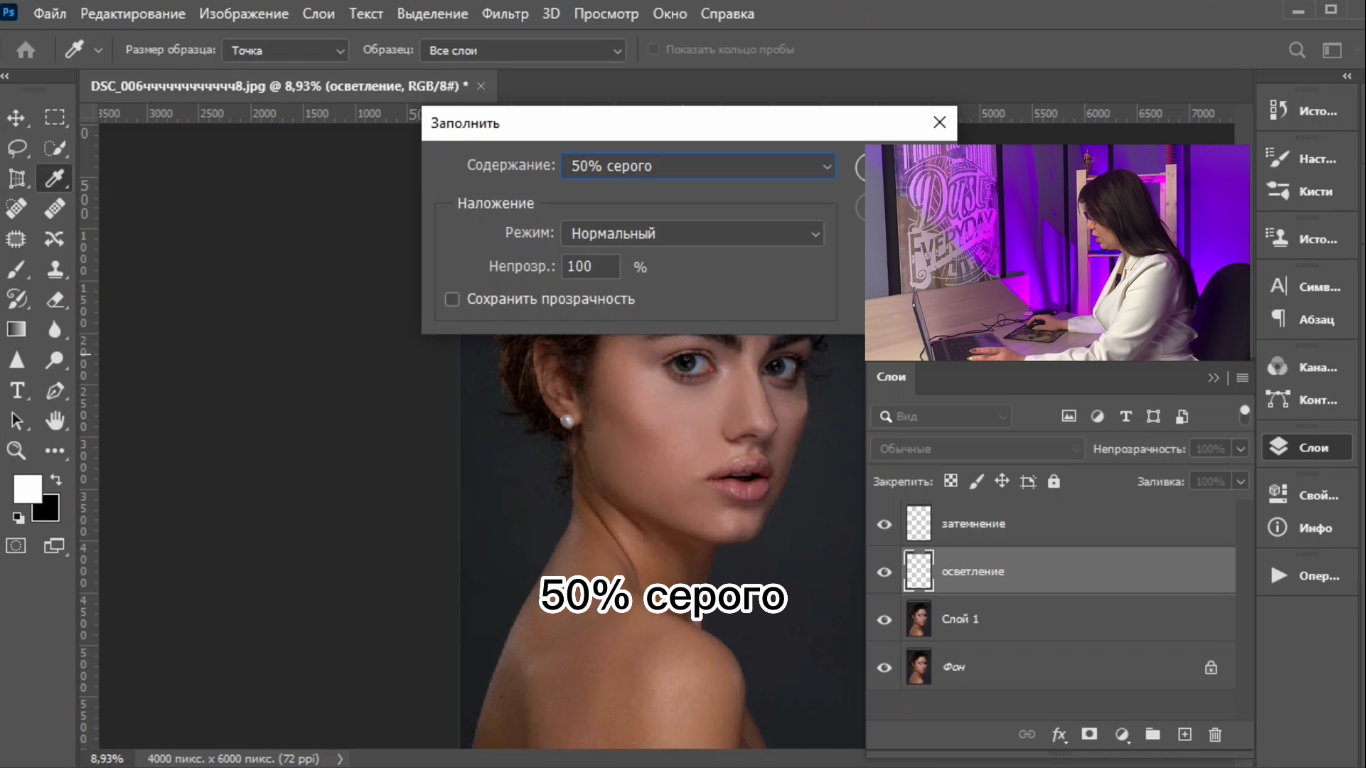
Task: Select the Brush tool
Action: [x=17, y=269]
